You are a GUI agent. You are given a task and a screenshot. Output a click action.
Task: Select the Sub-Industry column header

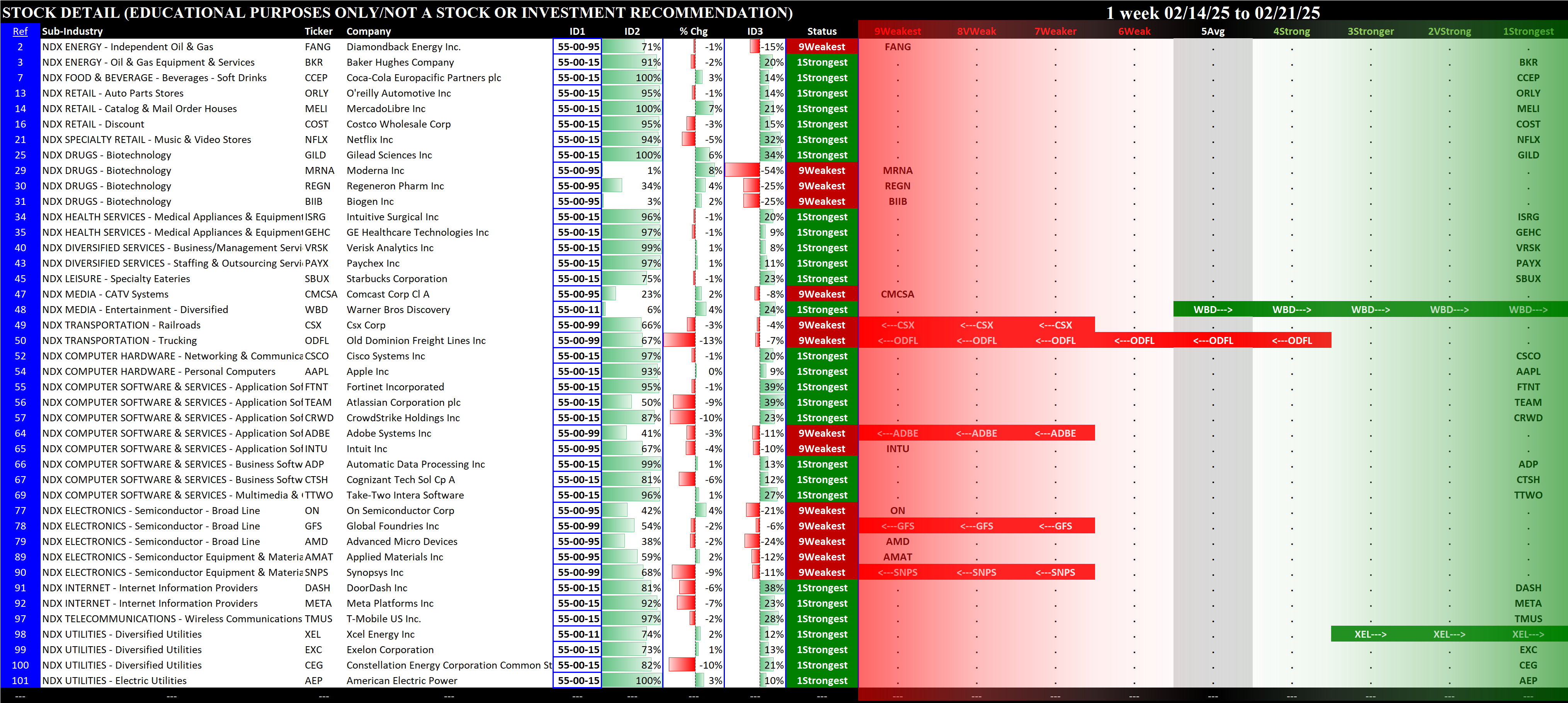click(x=72, y=31)
